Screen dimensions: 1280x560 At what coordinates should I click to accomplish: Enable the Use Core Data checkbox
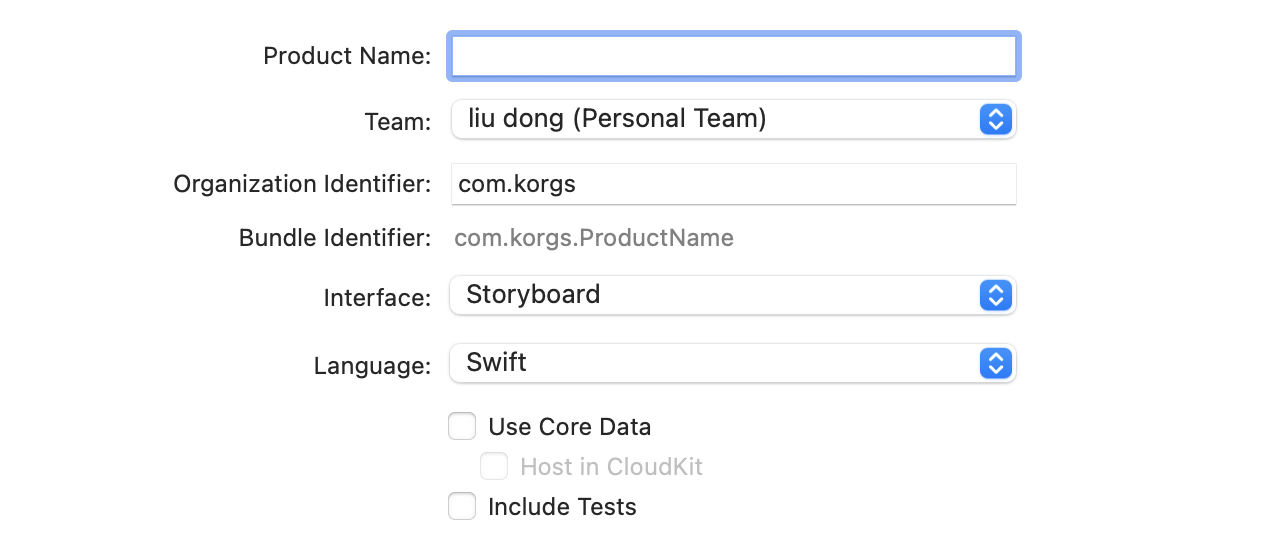pyautogui.click(x=462, y=427)
